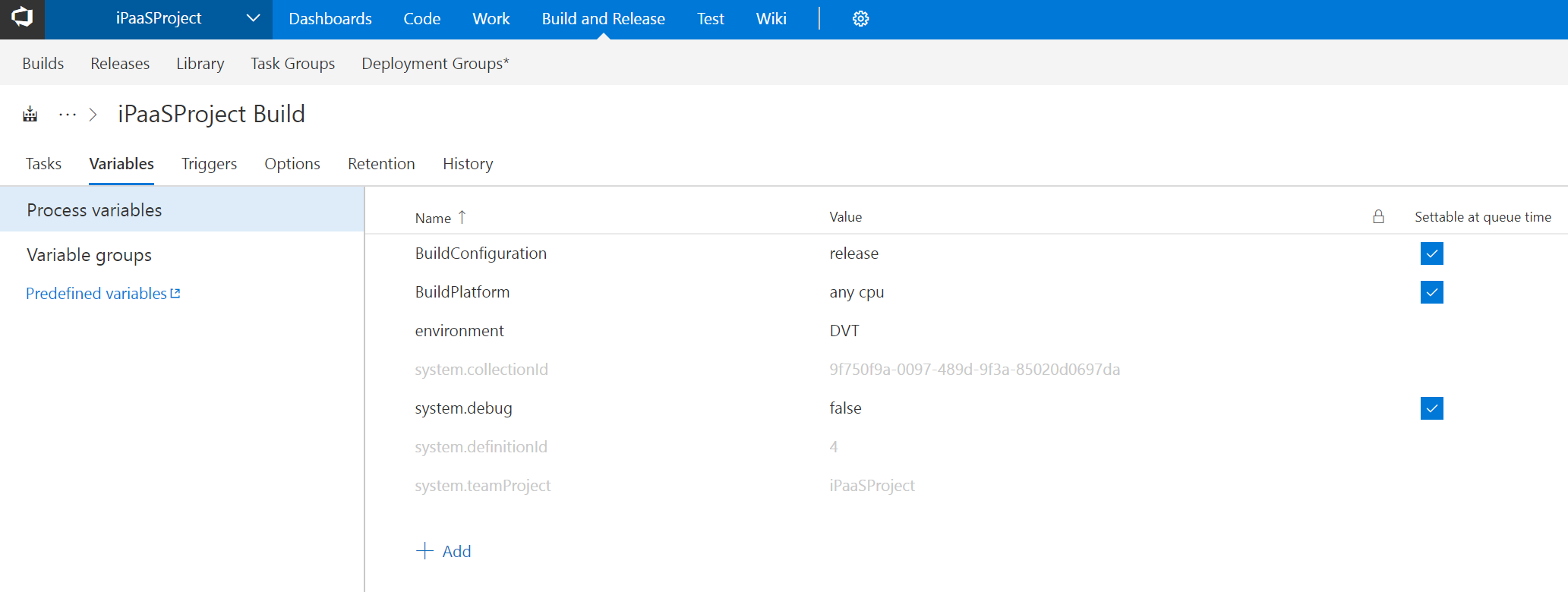
Task: Open the Library sub-tab
Action: (200, 64)
